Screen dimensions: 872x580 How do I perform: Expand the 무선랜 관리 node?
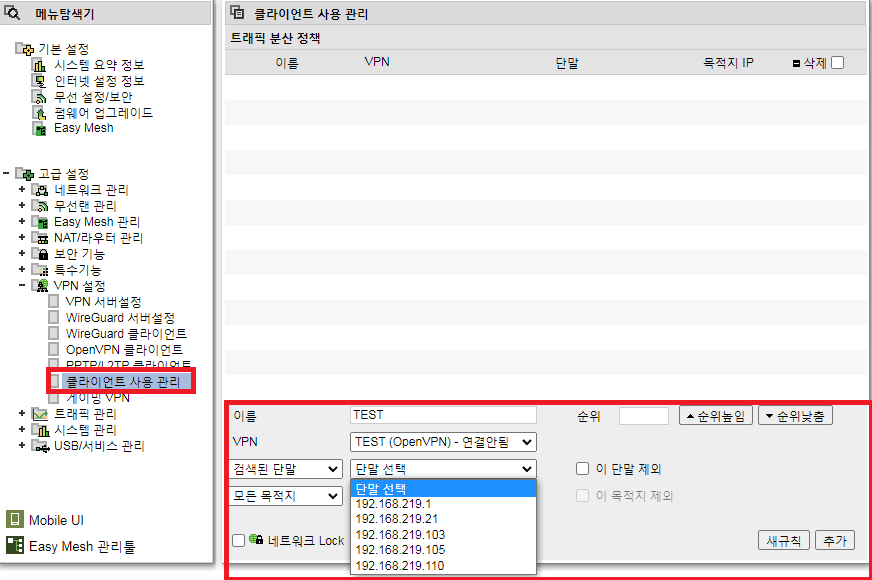tap(22, 205)
